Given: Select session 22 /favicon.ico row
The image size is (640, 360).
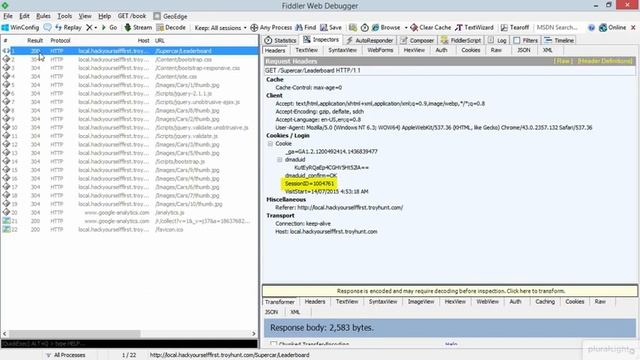Looking at the screenshot, I should coord(130,230).
